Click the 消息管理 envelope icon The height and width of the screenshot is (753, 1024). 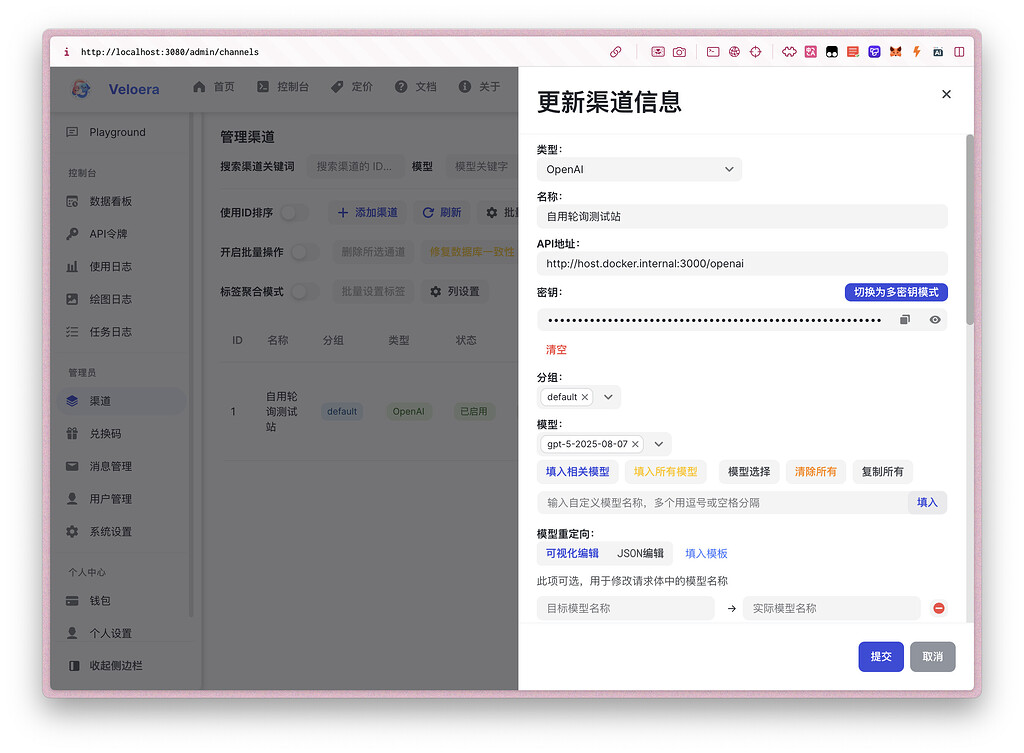tap(72, 466)
